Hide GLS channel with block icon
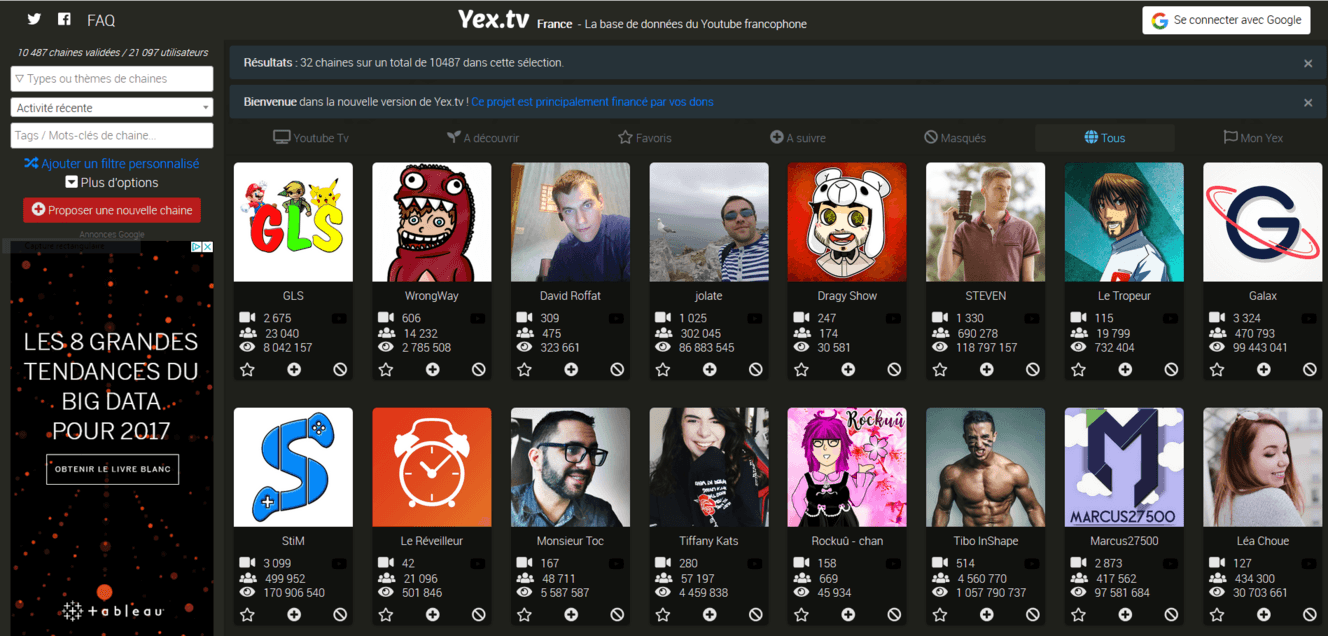 point(340,370)
